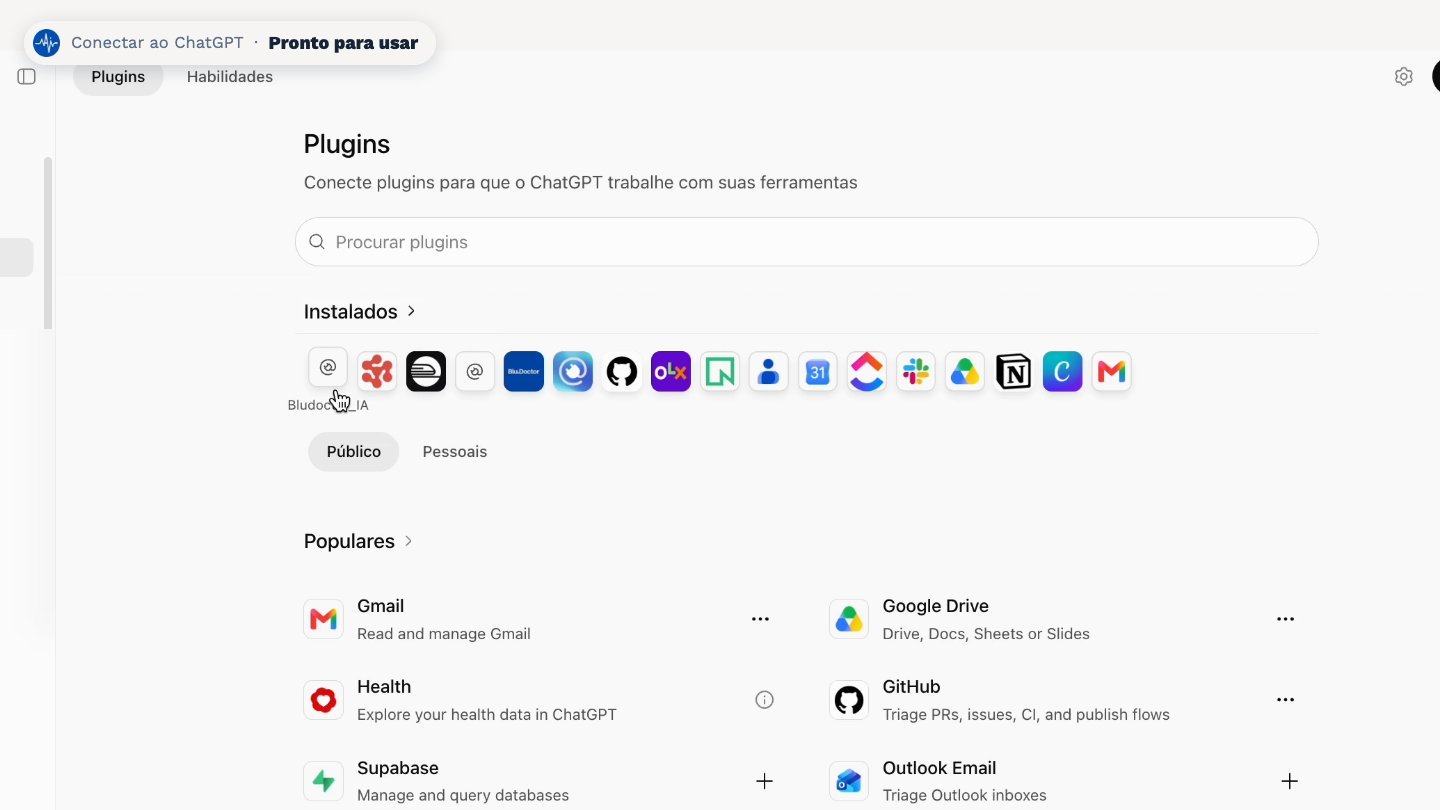Show Health plugin info icon
The width and height of the screenshot is (1440, 810).
click(764, 700)
